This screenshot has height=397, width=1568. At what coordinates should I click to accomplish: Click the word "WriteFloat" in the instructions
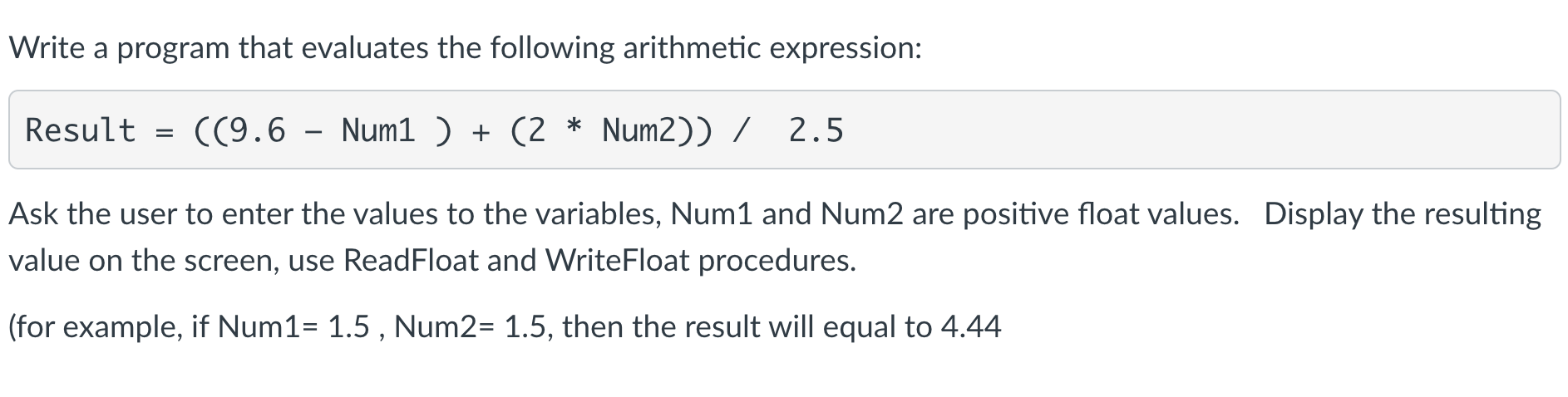(x=618, y=261)
